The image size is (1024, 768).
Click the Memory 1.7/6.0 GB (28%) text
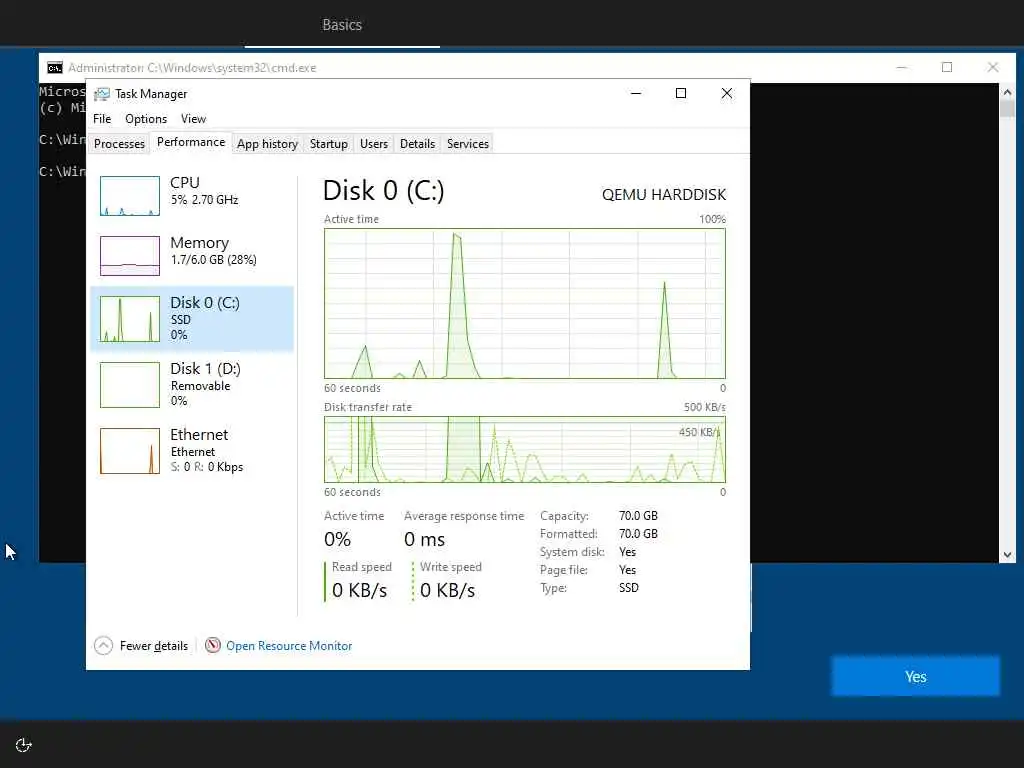214,260
